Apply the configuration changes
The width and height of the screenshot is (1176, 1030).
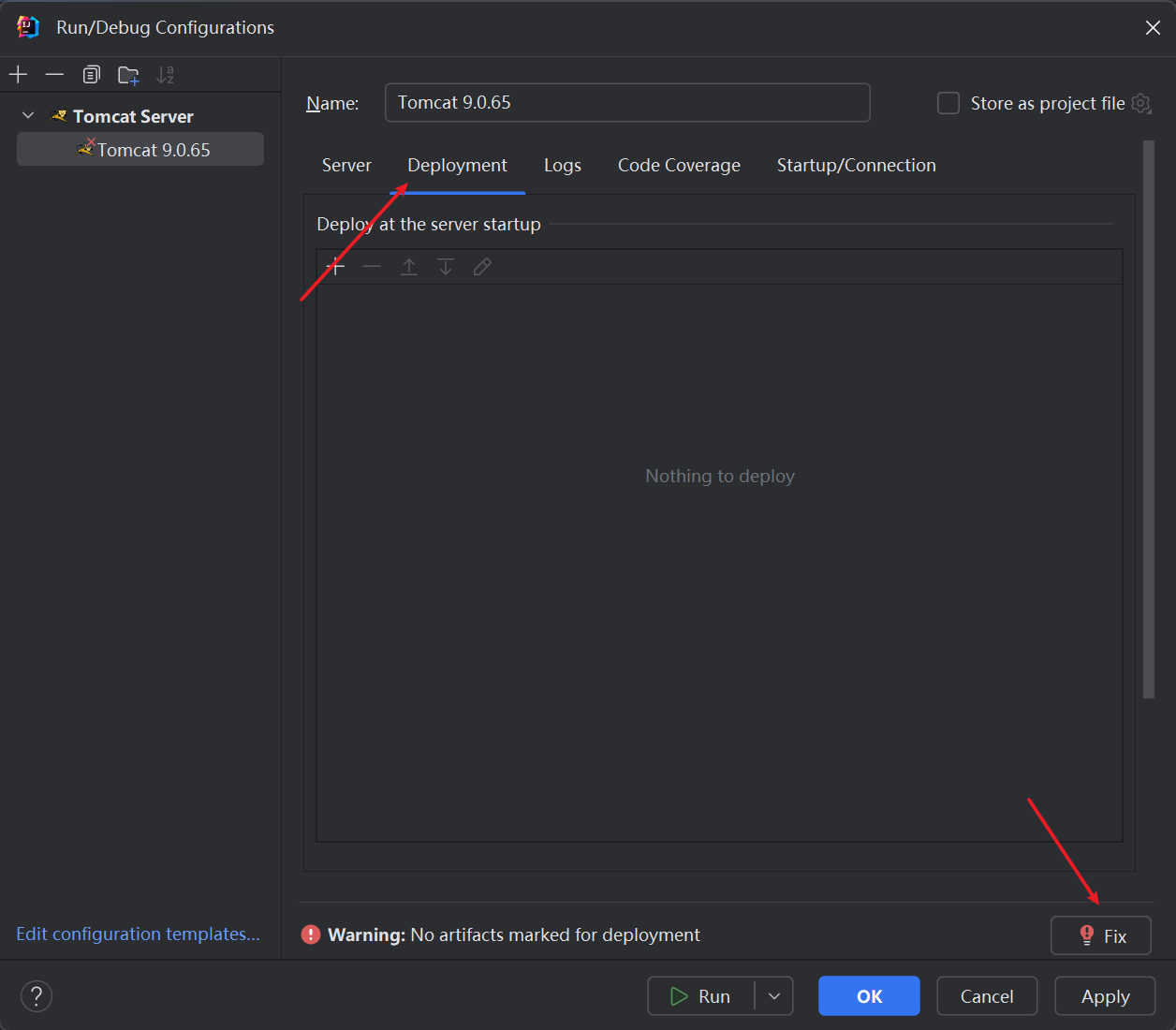[1105, 996]
